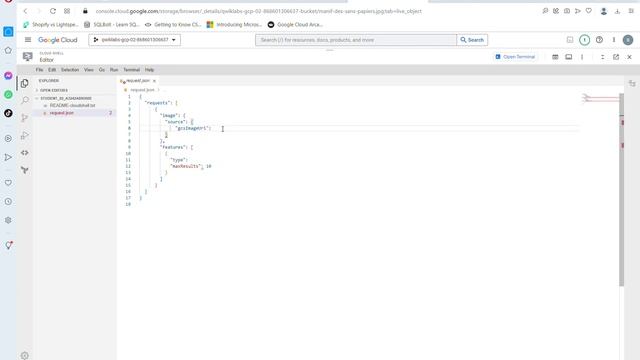Open the Shopify vs Lightspeed bookmark
The image size is (640, 360).
pyautogui.click(x=51, y=24)
